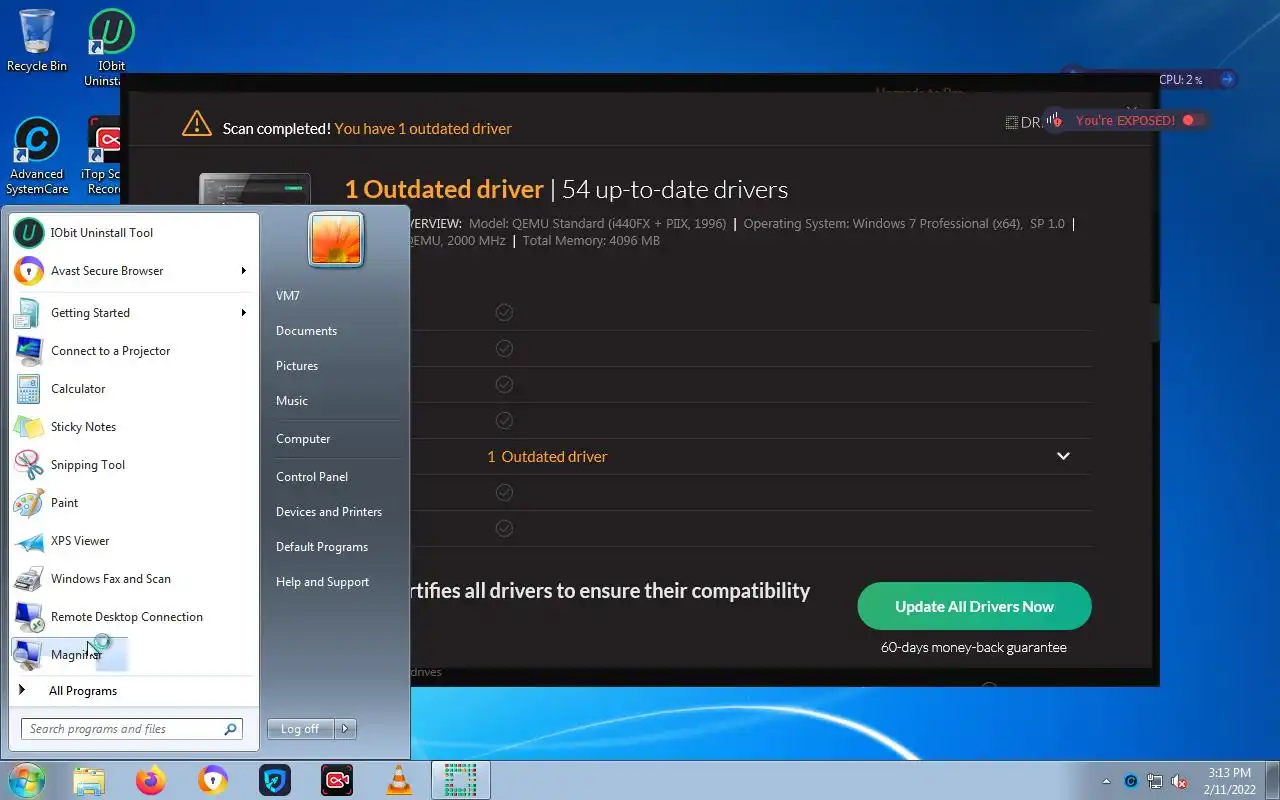Click the user account picture thumbnail

pyautogui.click(x=336, y=240)
